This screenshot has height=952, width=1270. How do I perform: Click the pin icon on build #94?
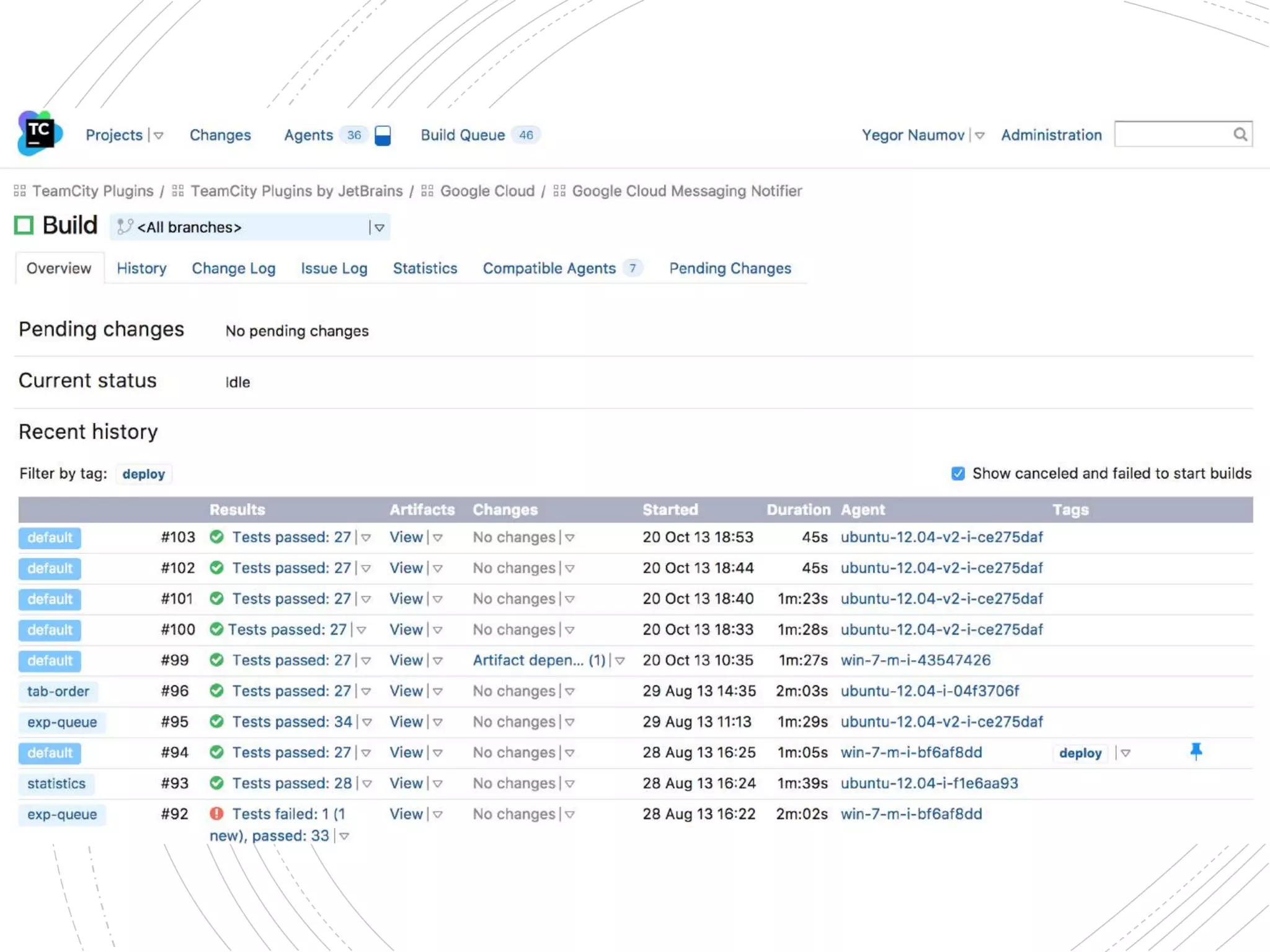1196,752
